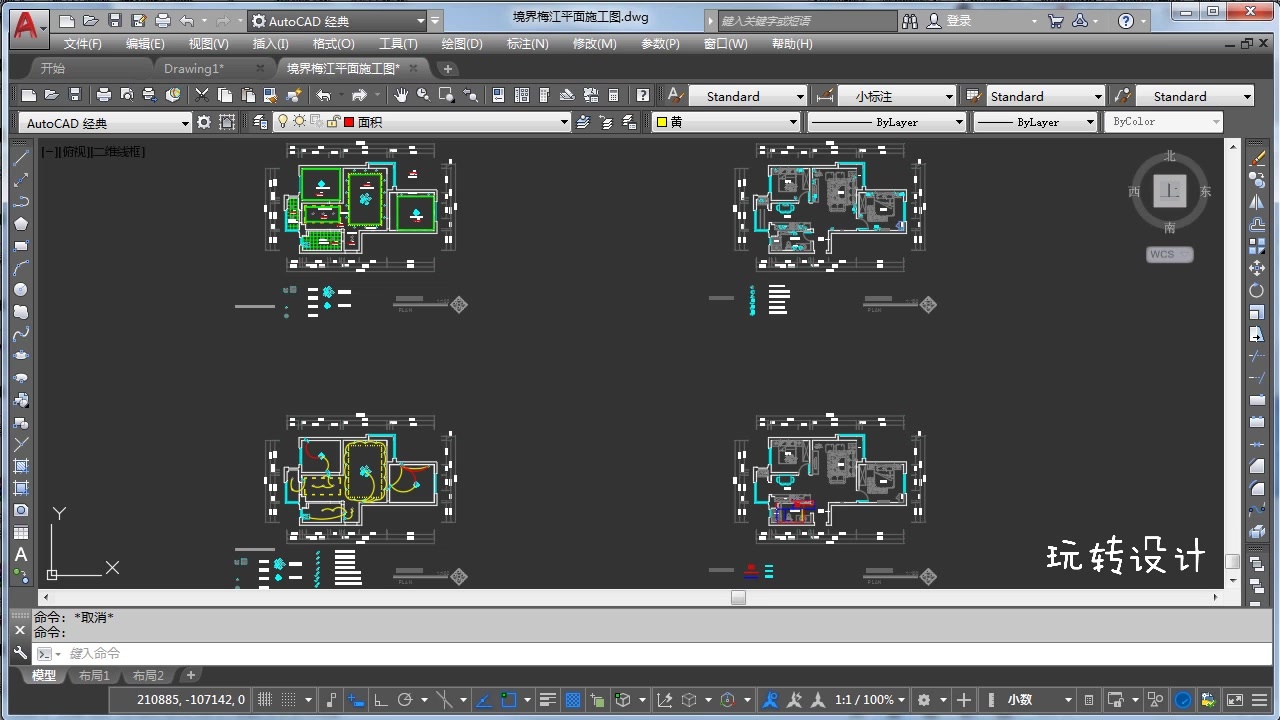This screenshot has width=1280, height=720.
Task: Switch to the 开始 tab
Action: [53, 68]
